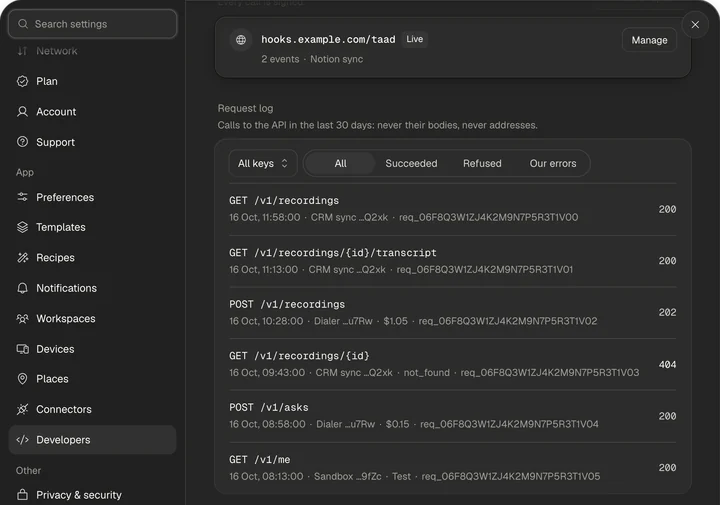Click the Workspaces people icon

point(22,318)
